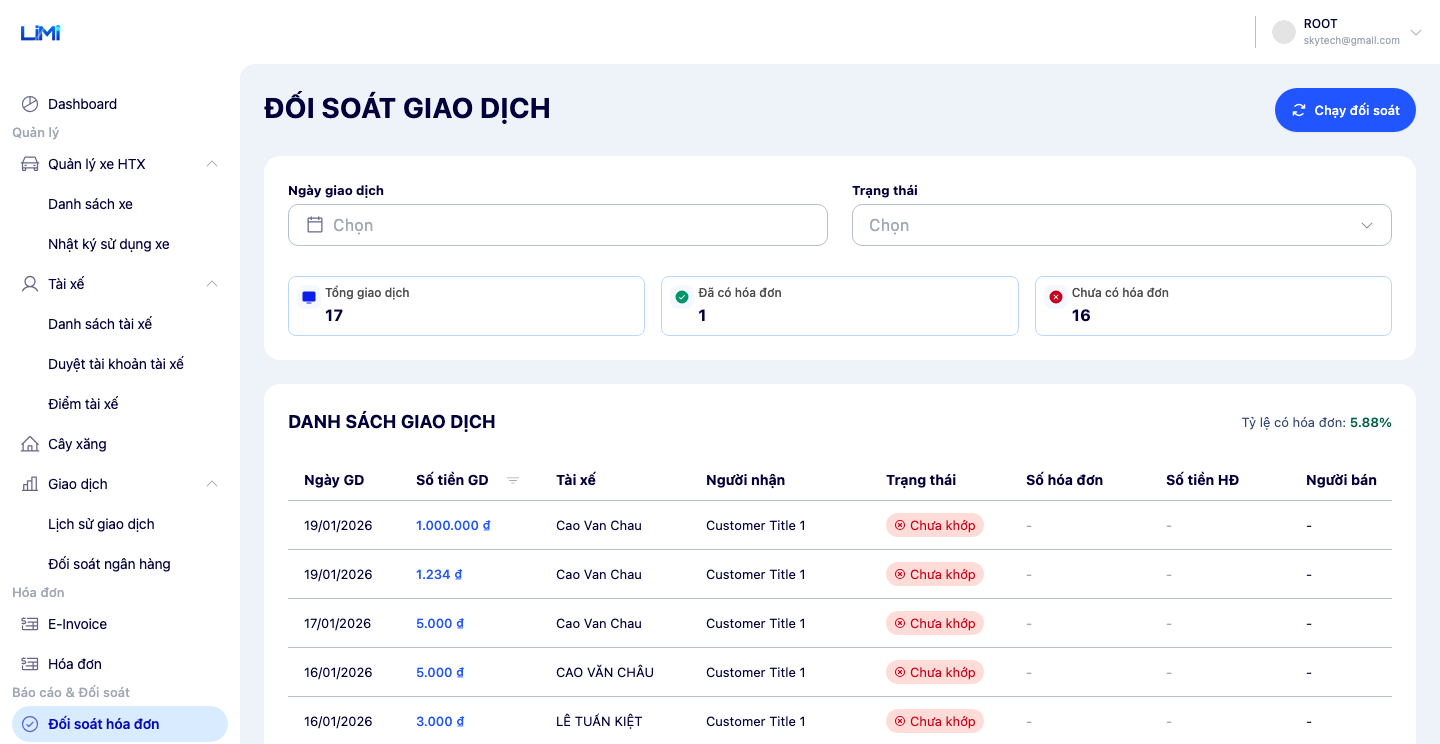The height and width of the screenshot is (744, 1440).
Task: Click the driver name CAO VĂN CHÂU
Action: pyautogui.click(x=605, y=672)
